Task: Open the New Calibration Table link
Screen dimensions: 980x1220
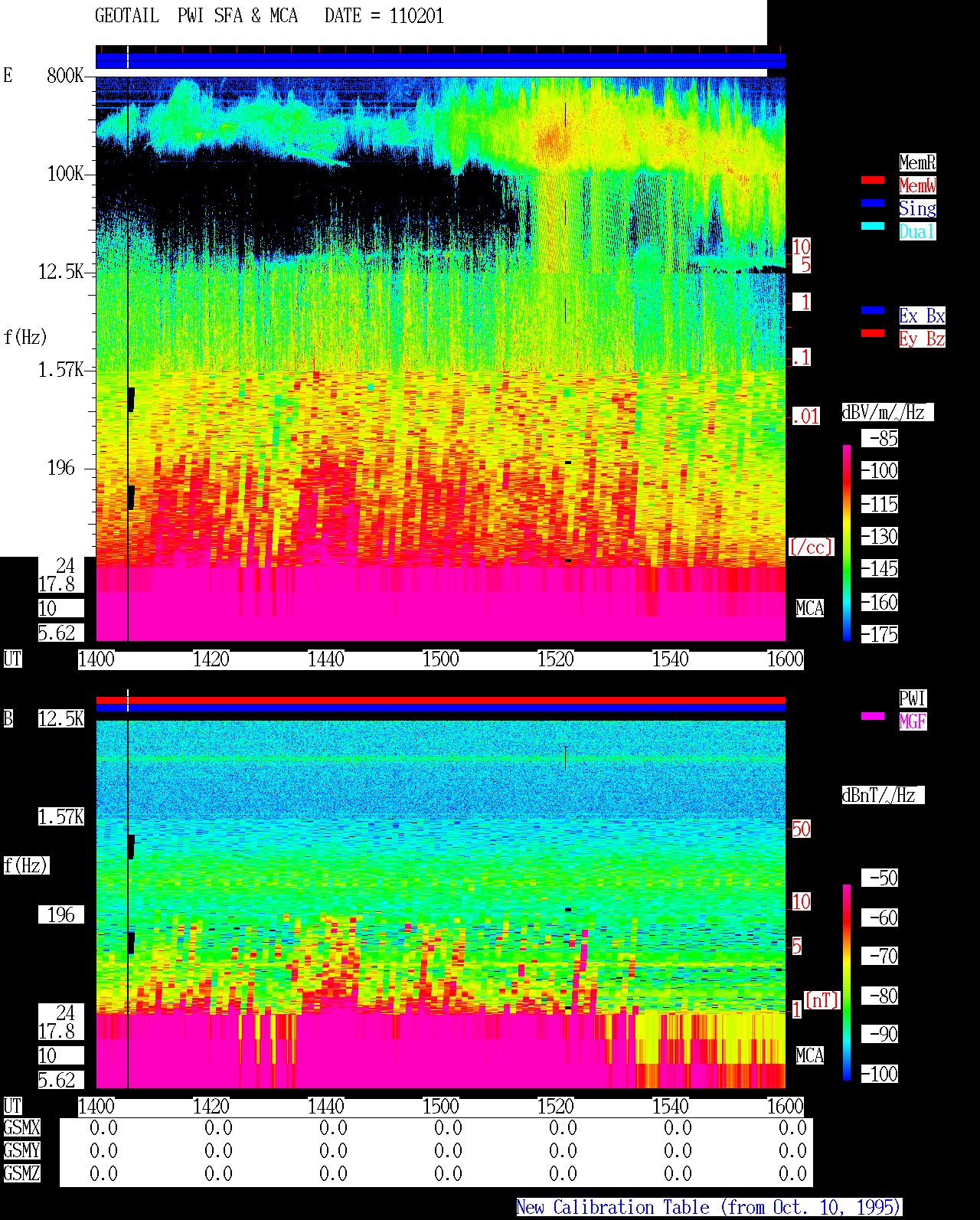Action: point(709,1208)
